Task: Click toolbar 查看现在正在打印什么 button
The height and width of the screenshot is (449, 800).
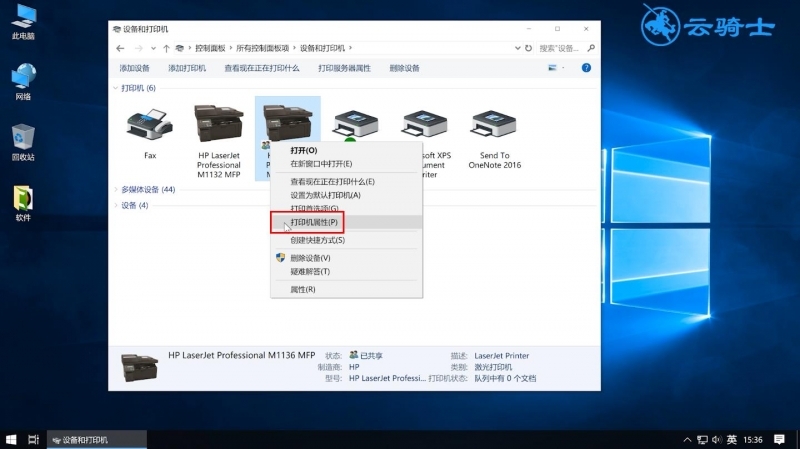Action: [262, 68]
